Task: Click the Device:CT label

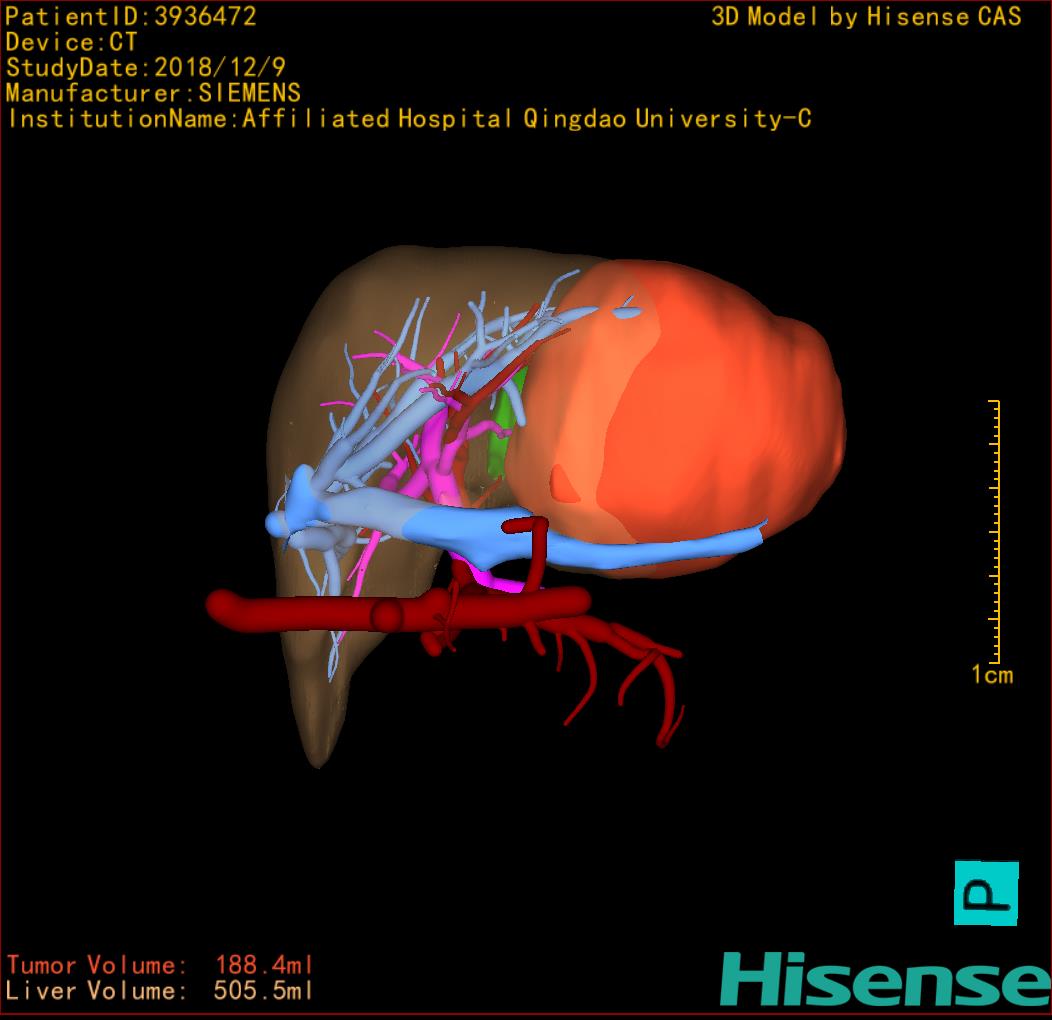Action: tap(71, 42)
